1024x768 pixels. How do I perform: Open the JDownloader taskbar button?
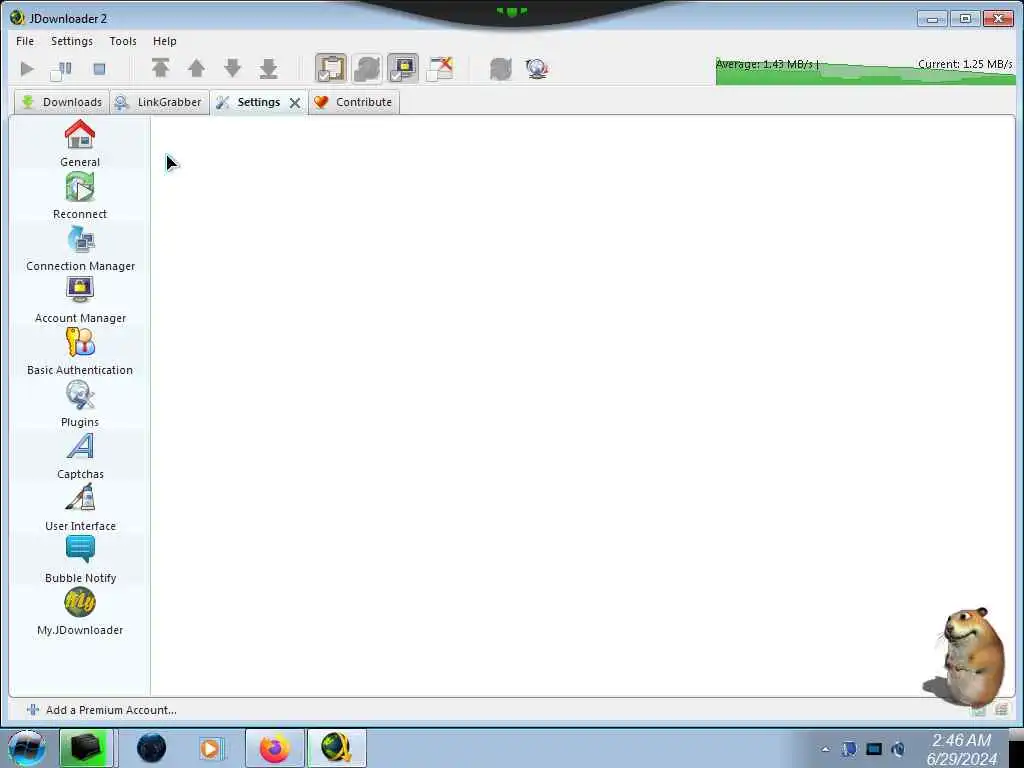coord(336,748)
